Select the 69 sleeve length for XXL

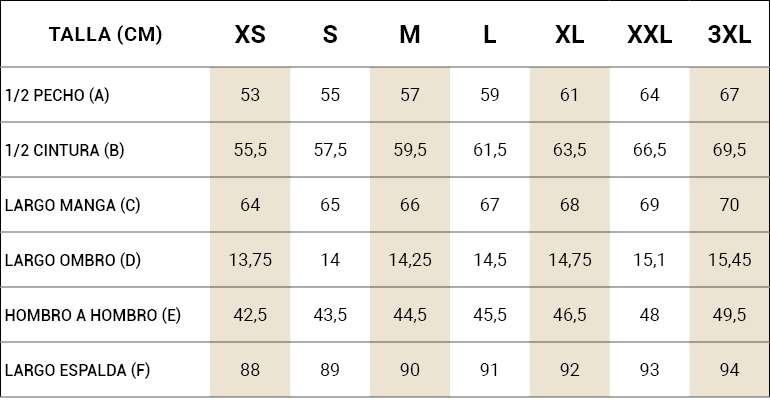pyautogui.click(x=649, y=205)
